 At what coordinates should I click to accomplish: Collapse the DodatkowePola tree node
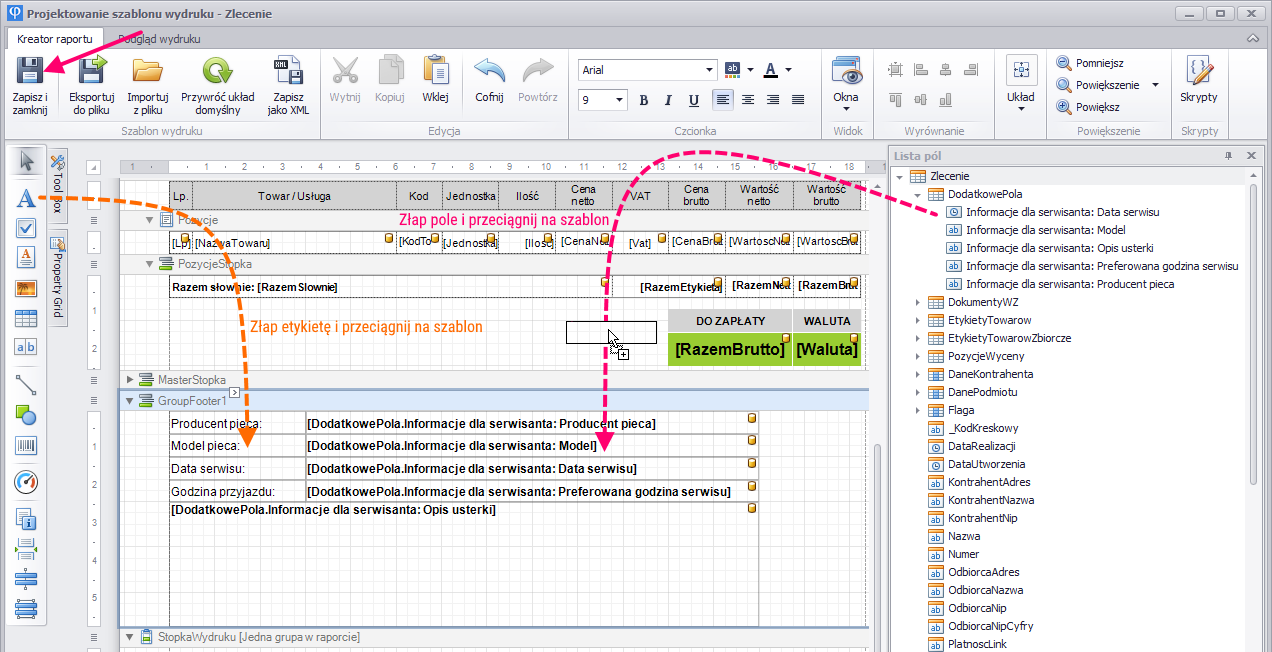[x=917, y=194]
